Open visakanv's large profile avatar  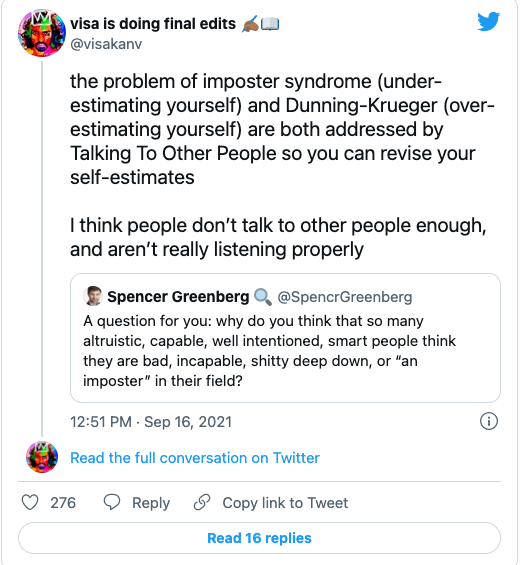pyautogui.click(x=42, y=33)
